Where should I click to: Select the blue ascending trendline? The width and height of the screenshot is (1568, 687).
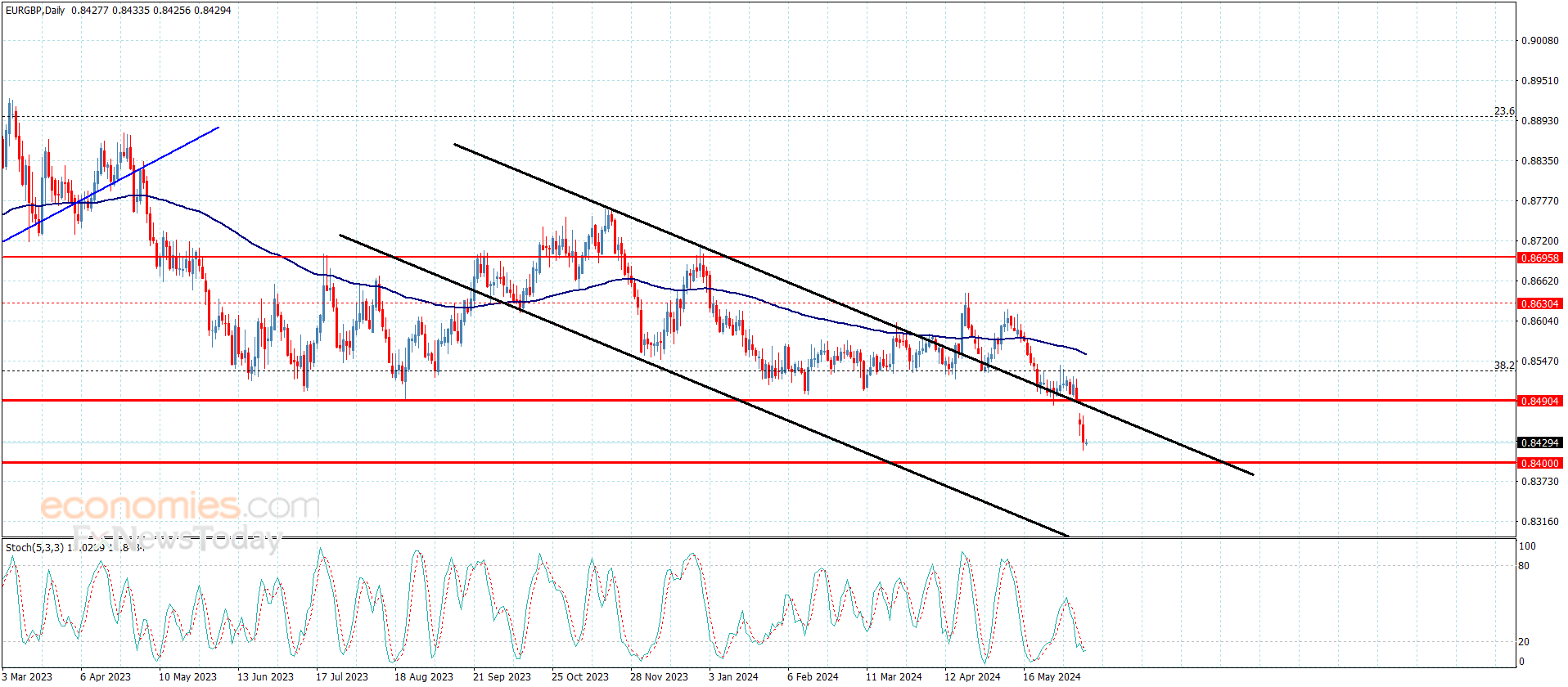click(110, 185)
